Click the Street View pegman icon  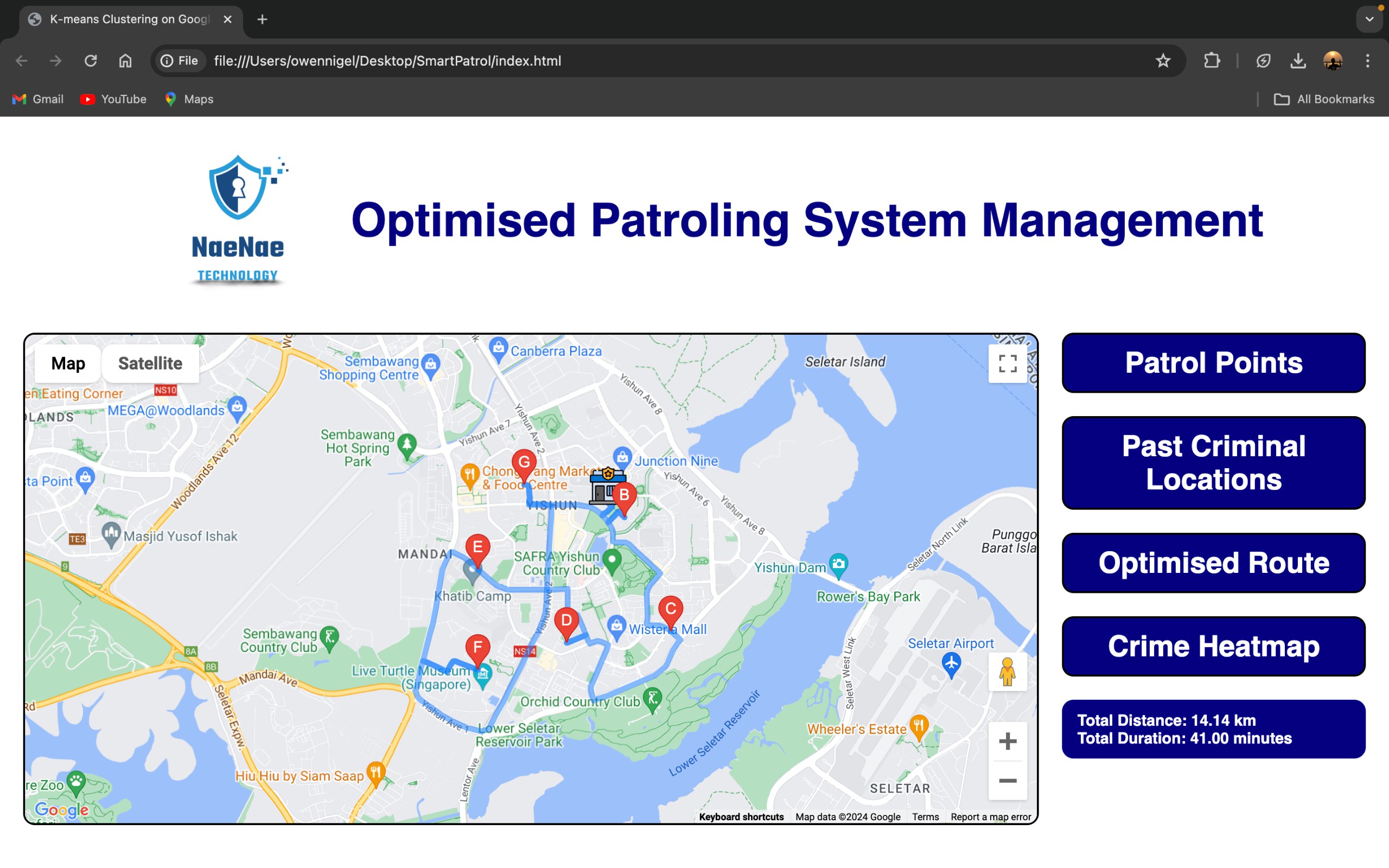1006,672
